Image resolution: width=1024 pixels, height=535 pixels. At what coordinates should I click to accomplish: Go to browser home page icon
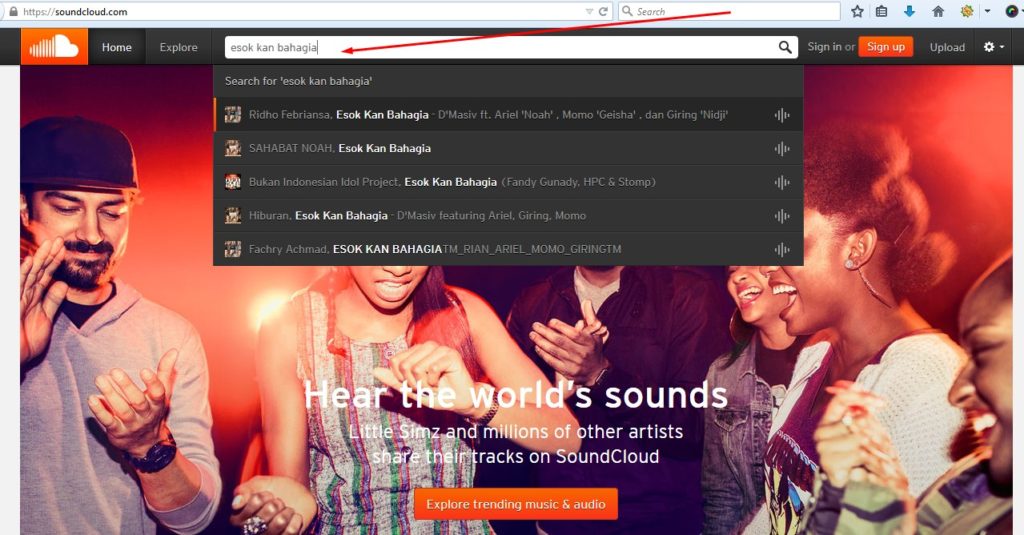(938, 11)
